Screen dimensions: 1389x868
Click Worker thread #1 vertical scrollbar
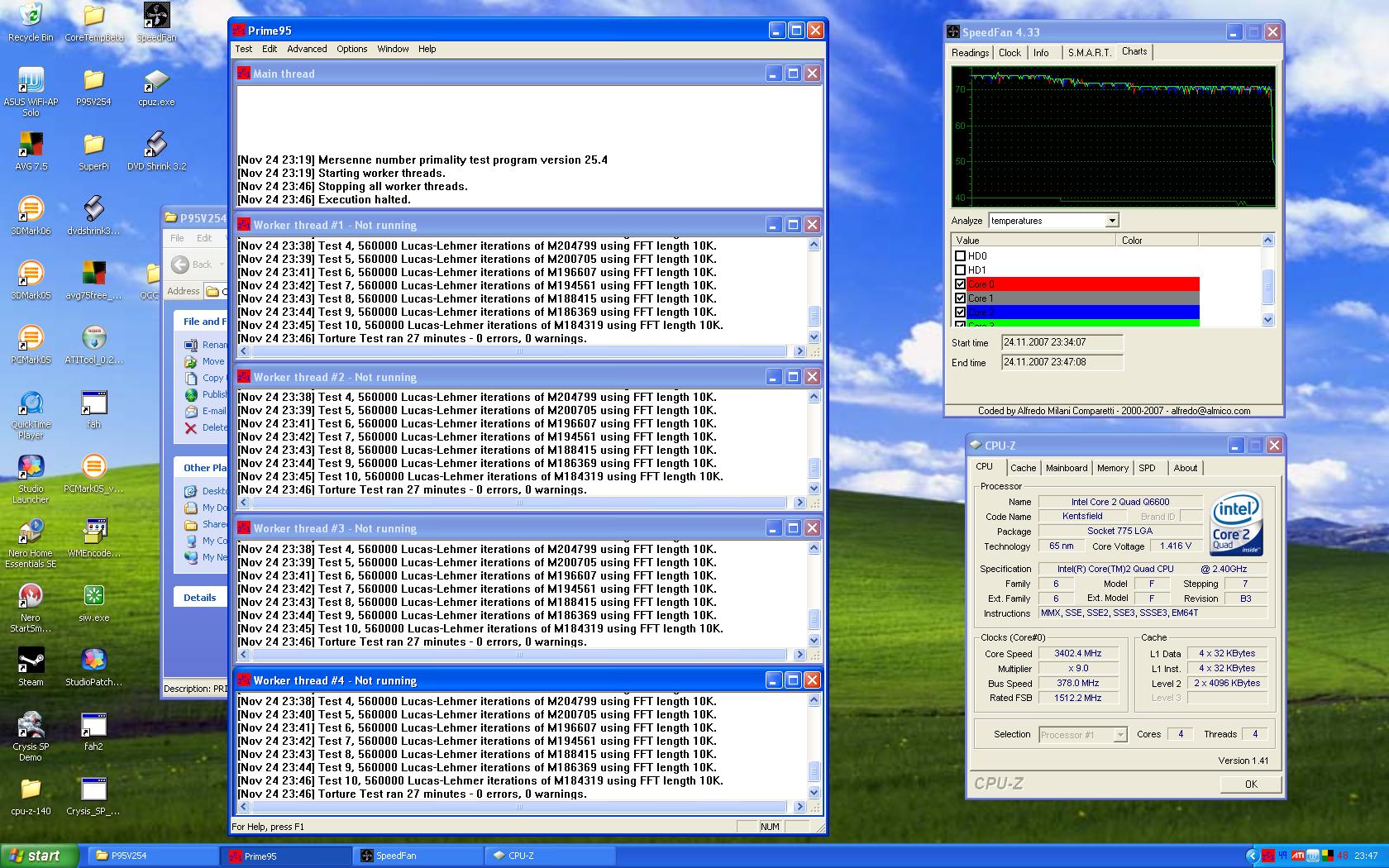pyautogui.click(x=814, y=290)
